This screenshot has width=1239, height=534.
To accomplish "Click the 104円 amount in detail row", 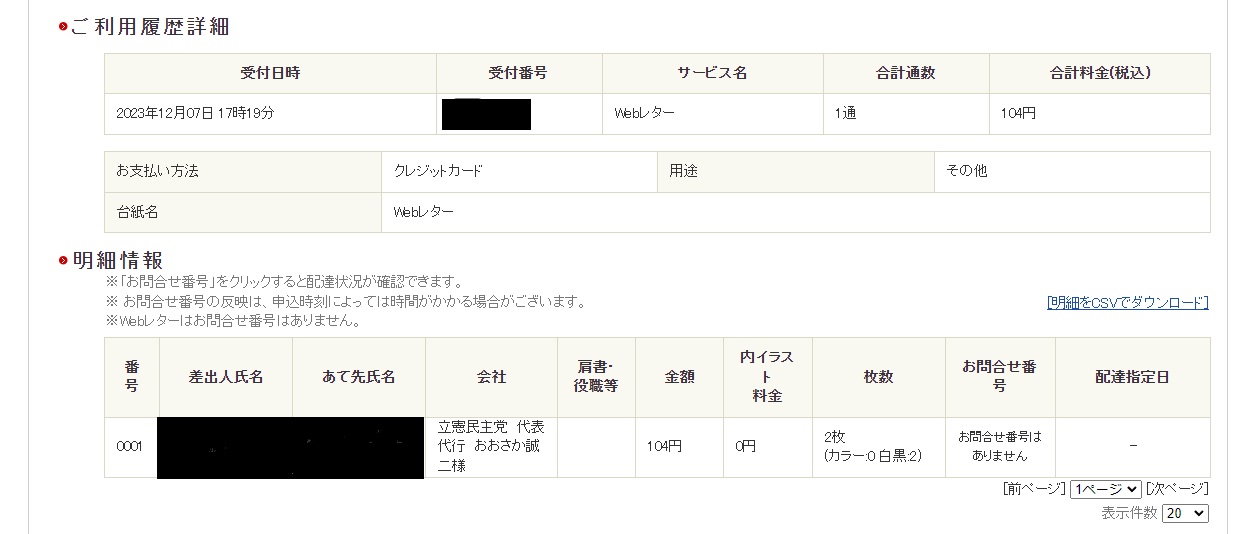I will coord(664,447).
